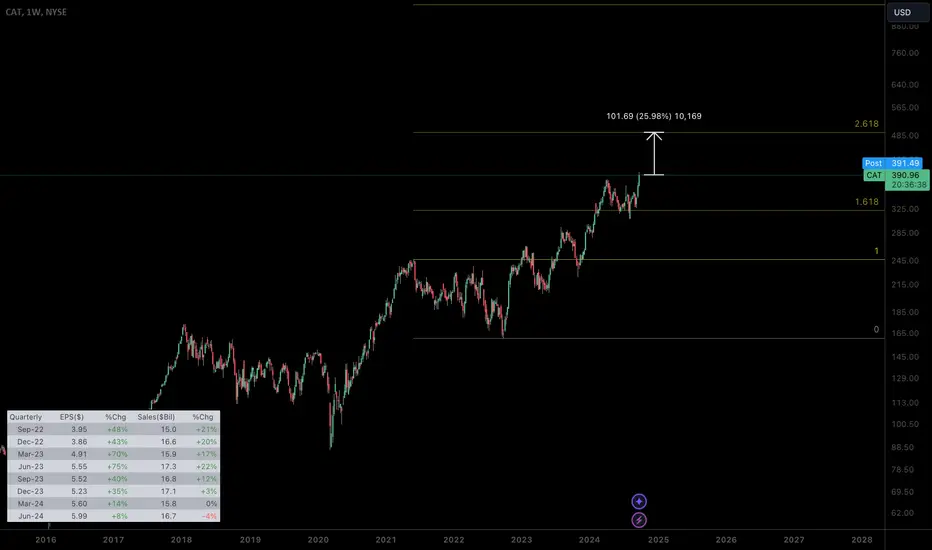Click the +48% EPS change cell

click(117, 429)
